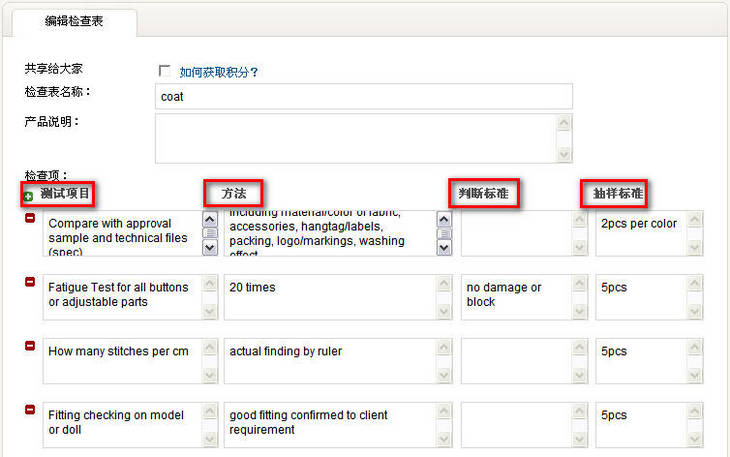Edit the 'actual finding by ruler' method field
730x457 pixels.
tap(329, 361)
